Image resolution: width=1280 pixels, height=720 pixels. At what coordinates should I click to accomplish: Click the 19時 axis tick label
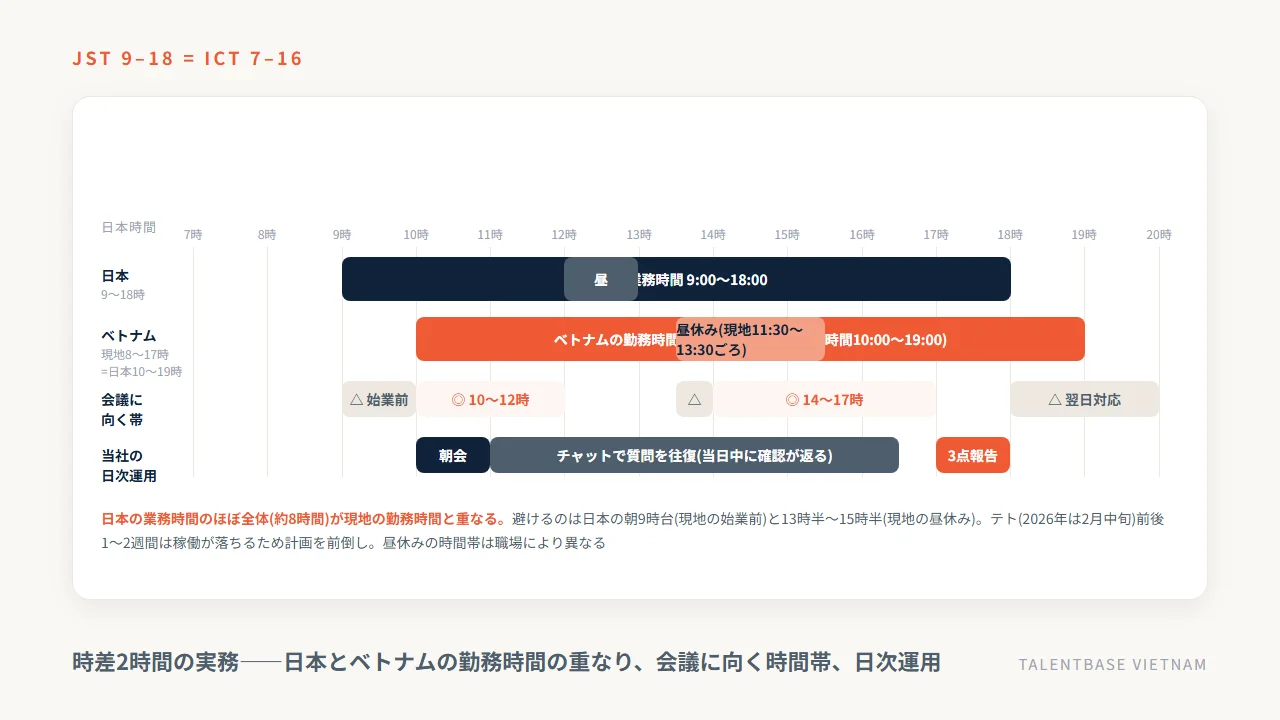[1084, 235]
